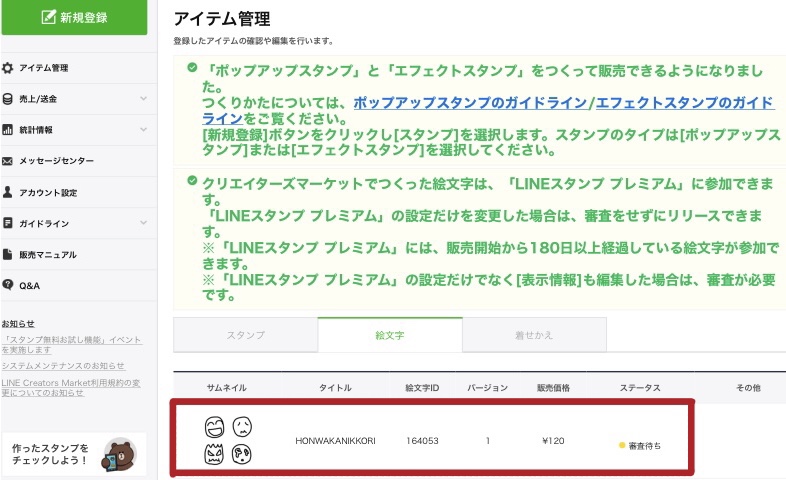Viewport: 786px width, 480px height.
Task: Expand the ガイドライン chevron
Action: coord(143,222)
